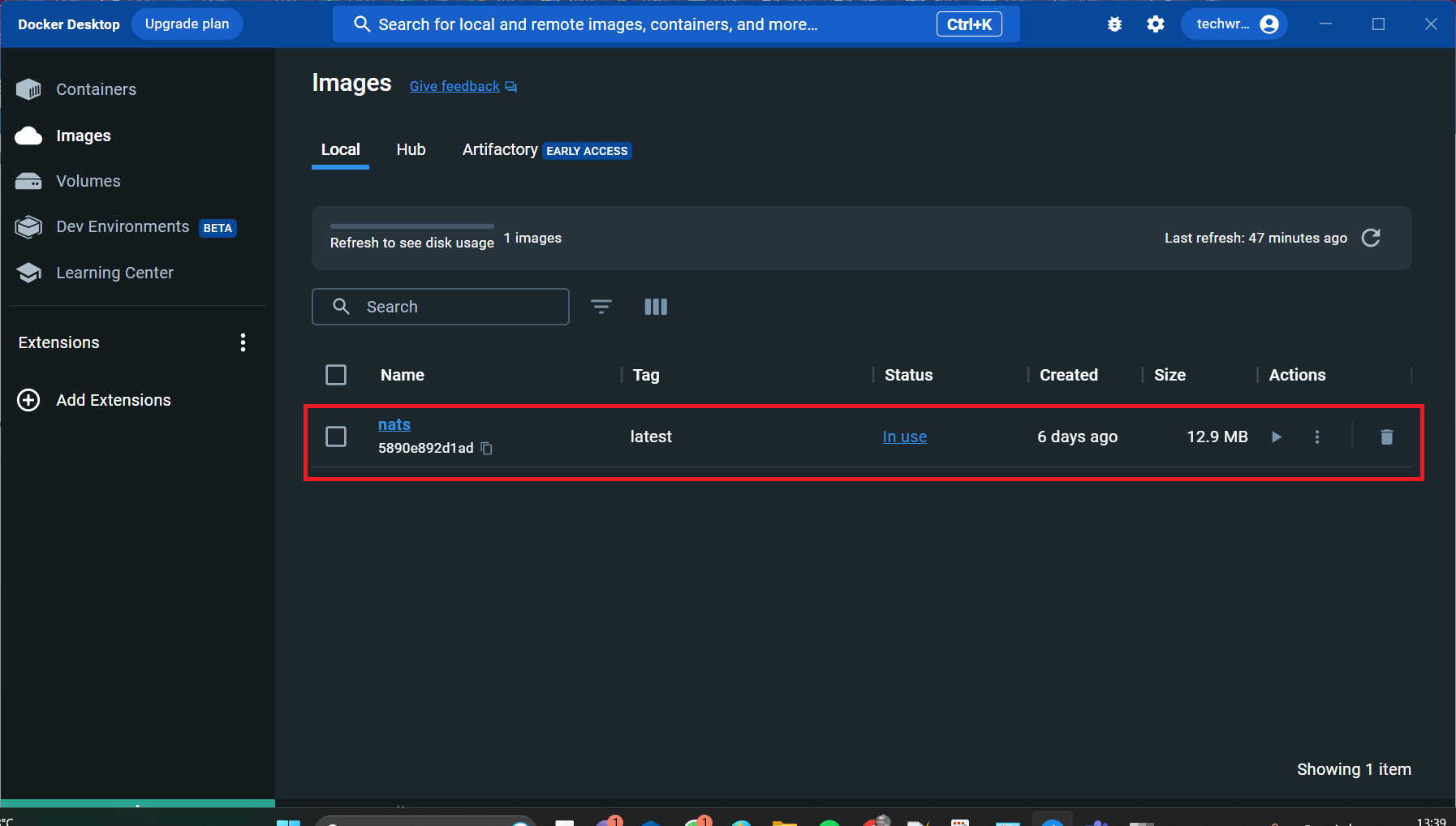
Task: Click Add Extensions plus icon
Action: coord(28,400)
